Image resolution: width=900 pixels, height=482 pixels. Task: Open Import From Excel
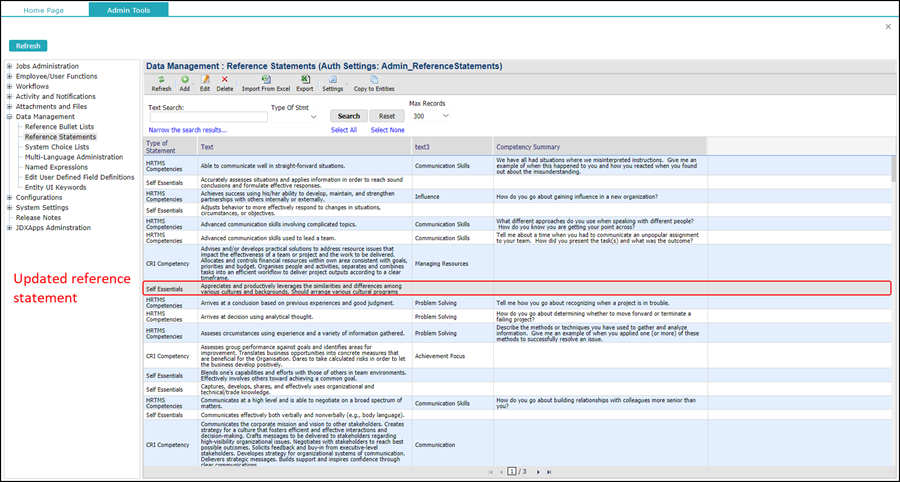pyautogui.click(x=265, y=79)
